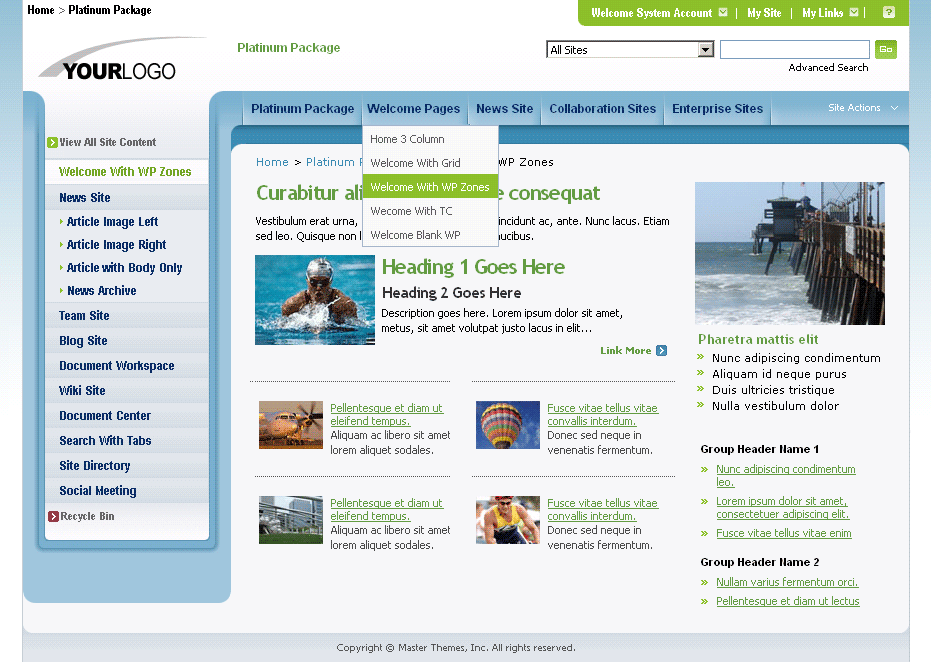Viewport: 931px width, 662px height.
Task: Click the chevron beside Nullam varius fermentum orci
Action: pos(703,582)
